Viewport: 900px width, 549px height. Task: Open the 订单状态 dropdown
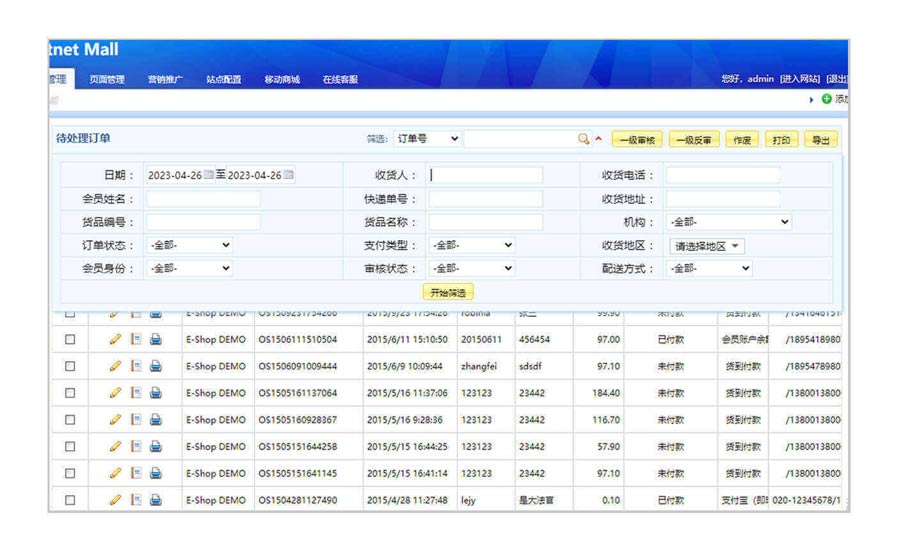189,245
